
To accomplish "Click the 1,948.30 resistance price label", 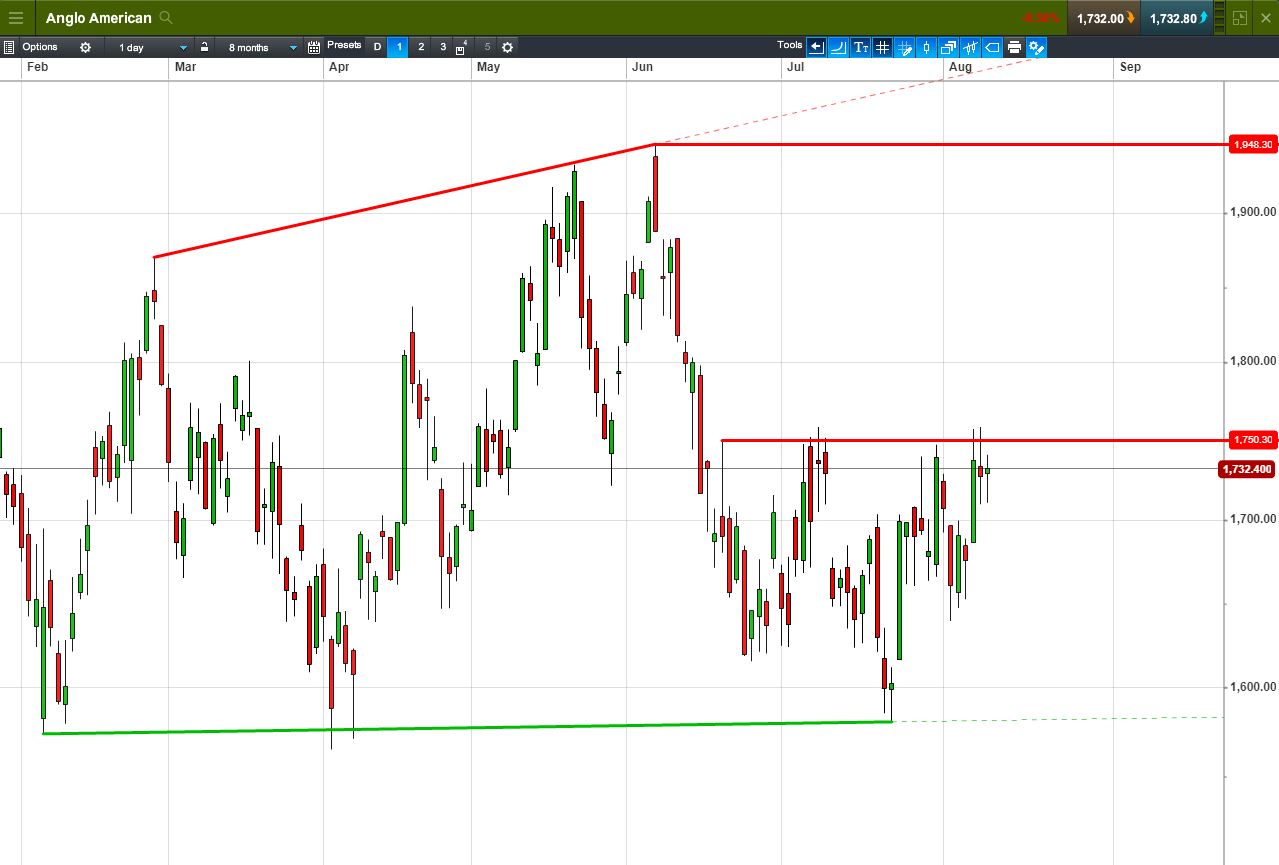I will coord(1253,145).
